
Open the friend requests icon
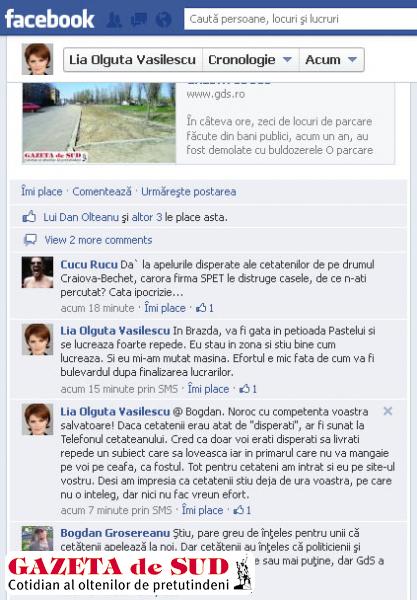pos(114,19)
